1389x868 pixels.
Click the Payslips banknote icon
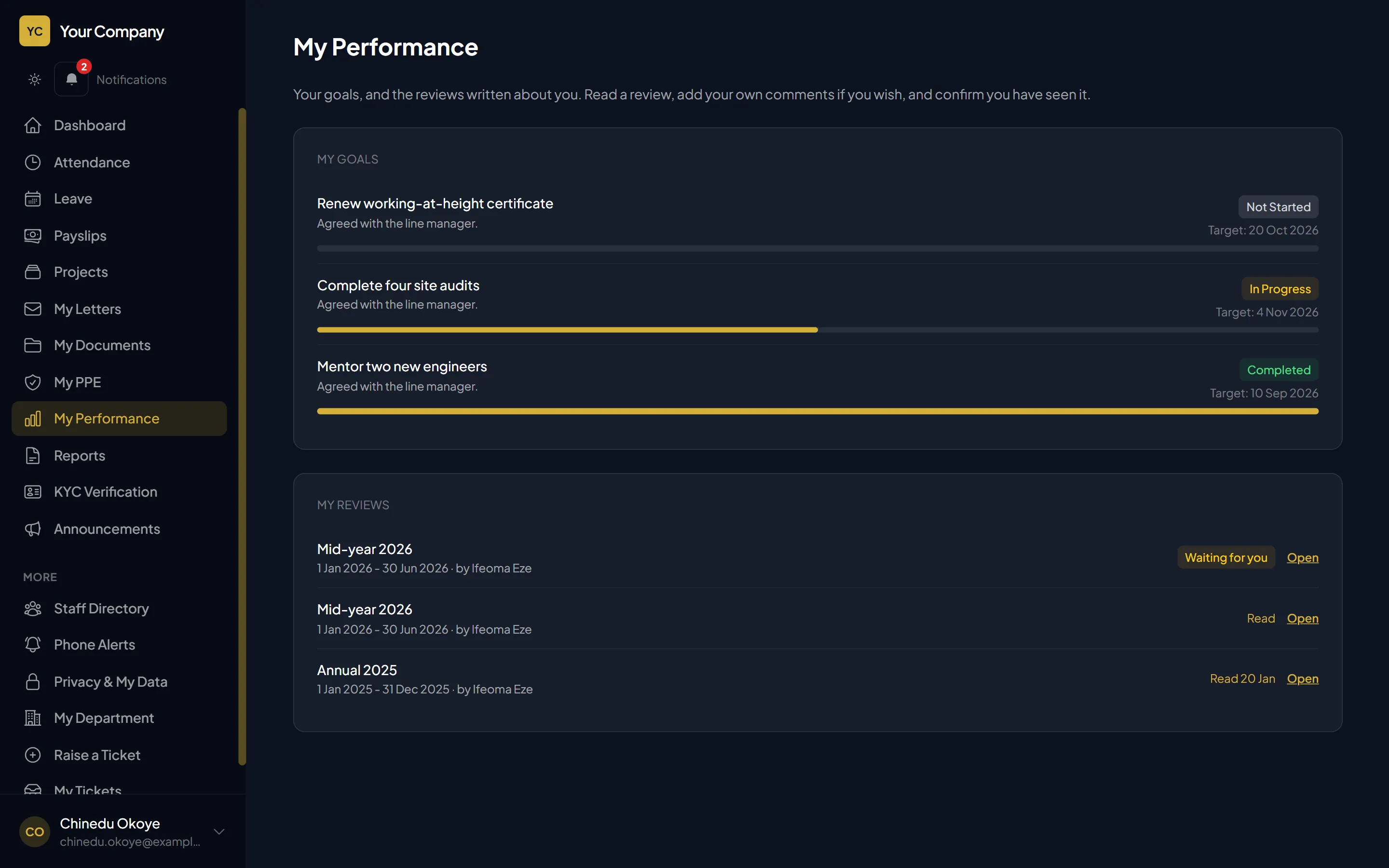click(x=33, y=235)
